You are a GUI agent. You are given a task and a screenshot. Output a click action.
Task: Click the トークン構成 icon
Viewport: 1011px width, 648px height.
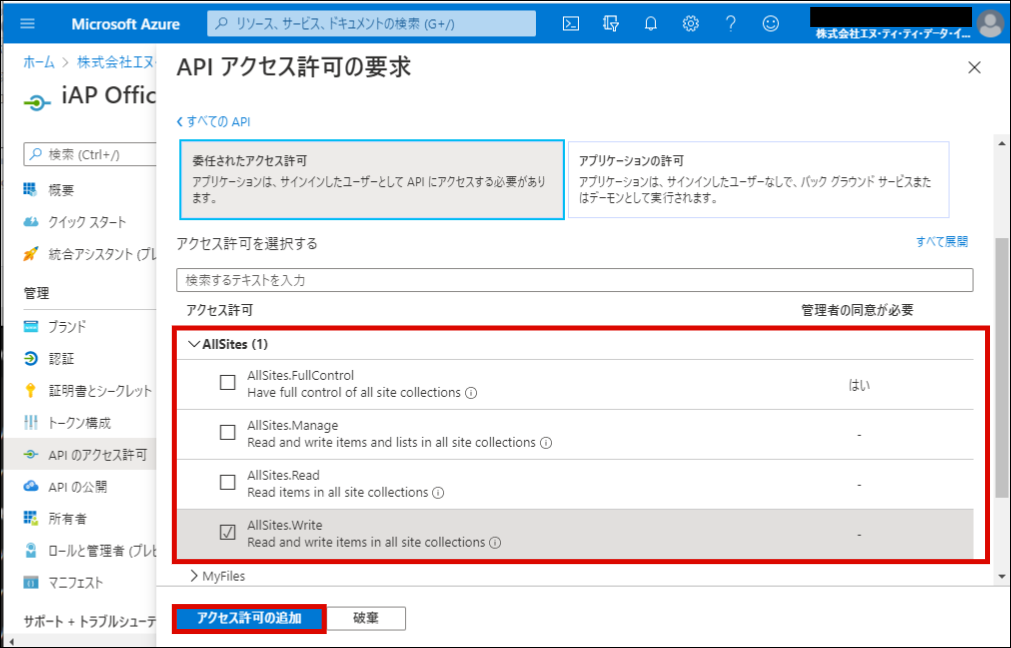30,422
